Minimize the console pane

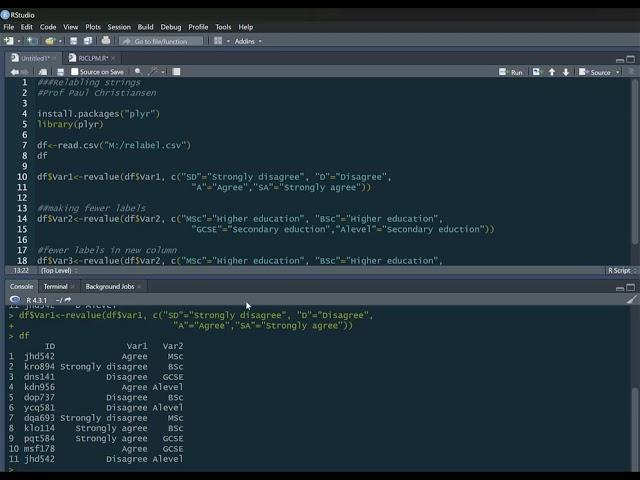[620, 288]
